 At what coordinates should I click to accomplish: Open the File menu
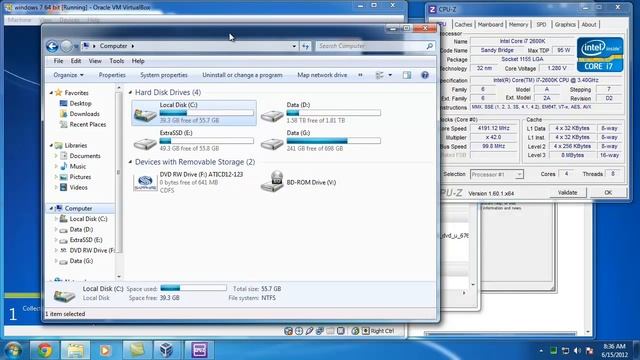(58, 61)
